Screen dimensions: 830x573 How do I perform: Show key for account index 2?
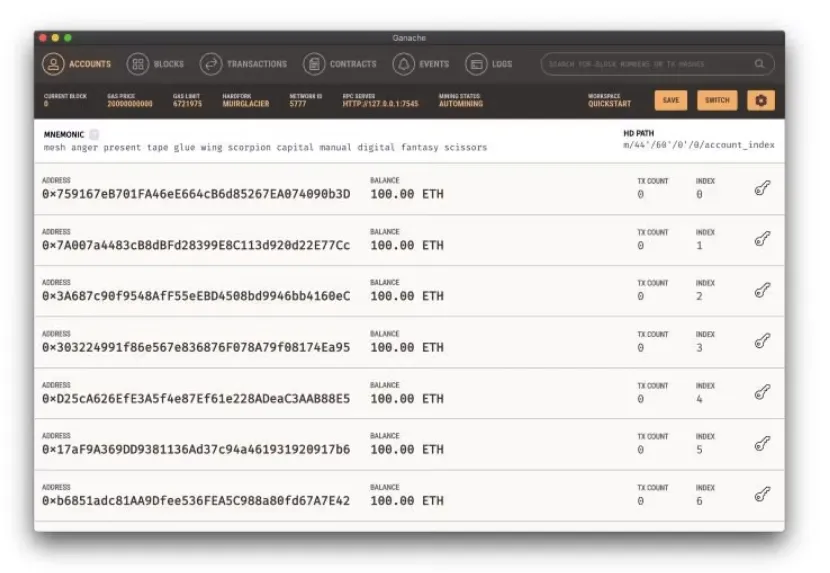pos(762,290)
